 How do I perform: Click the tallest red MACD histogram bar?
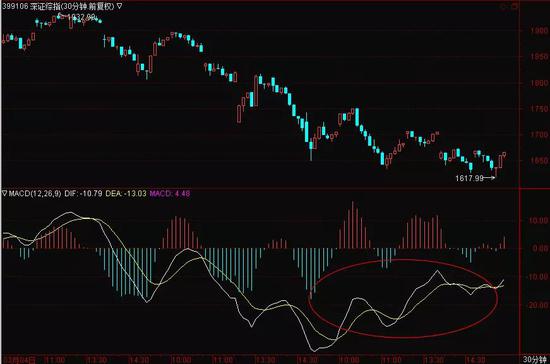pyautogui.click(x=353, y=225)
